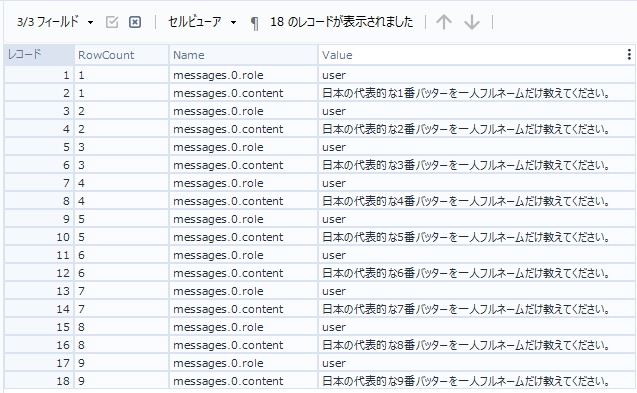Click the Value containing 2番バッター
The image size is (637, 393).
tap(477, 129)
